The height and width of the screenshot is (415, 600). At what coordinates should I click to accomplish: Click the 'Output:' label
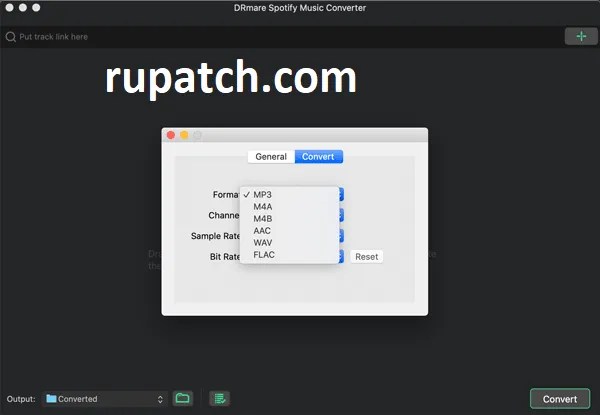(21, 399)
